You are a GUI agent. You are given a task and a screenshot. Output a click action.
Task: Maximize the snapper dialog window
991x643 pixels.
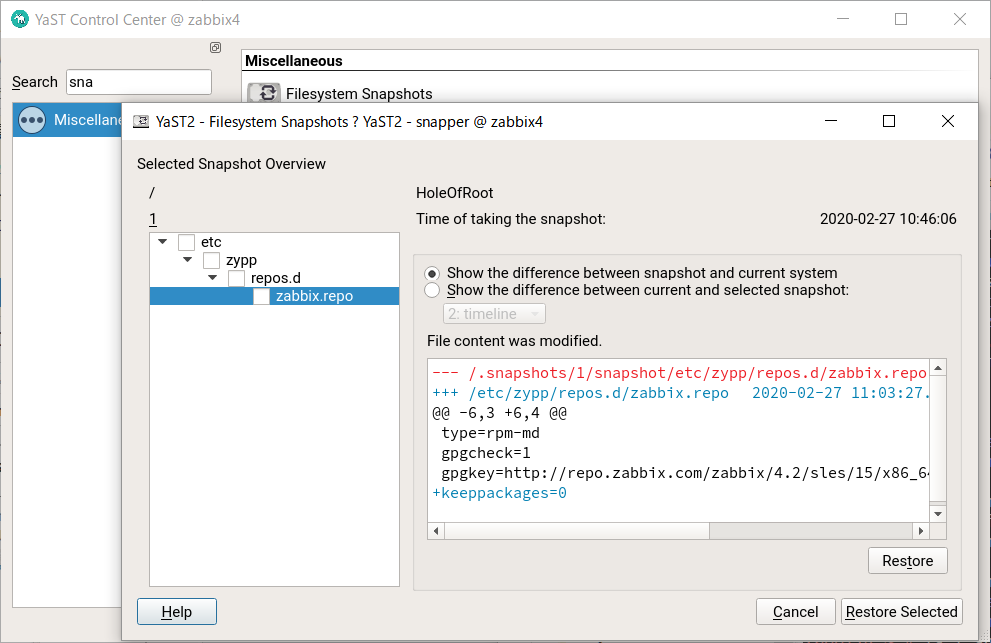click(x=889, y=121)
